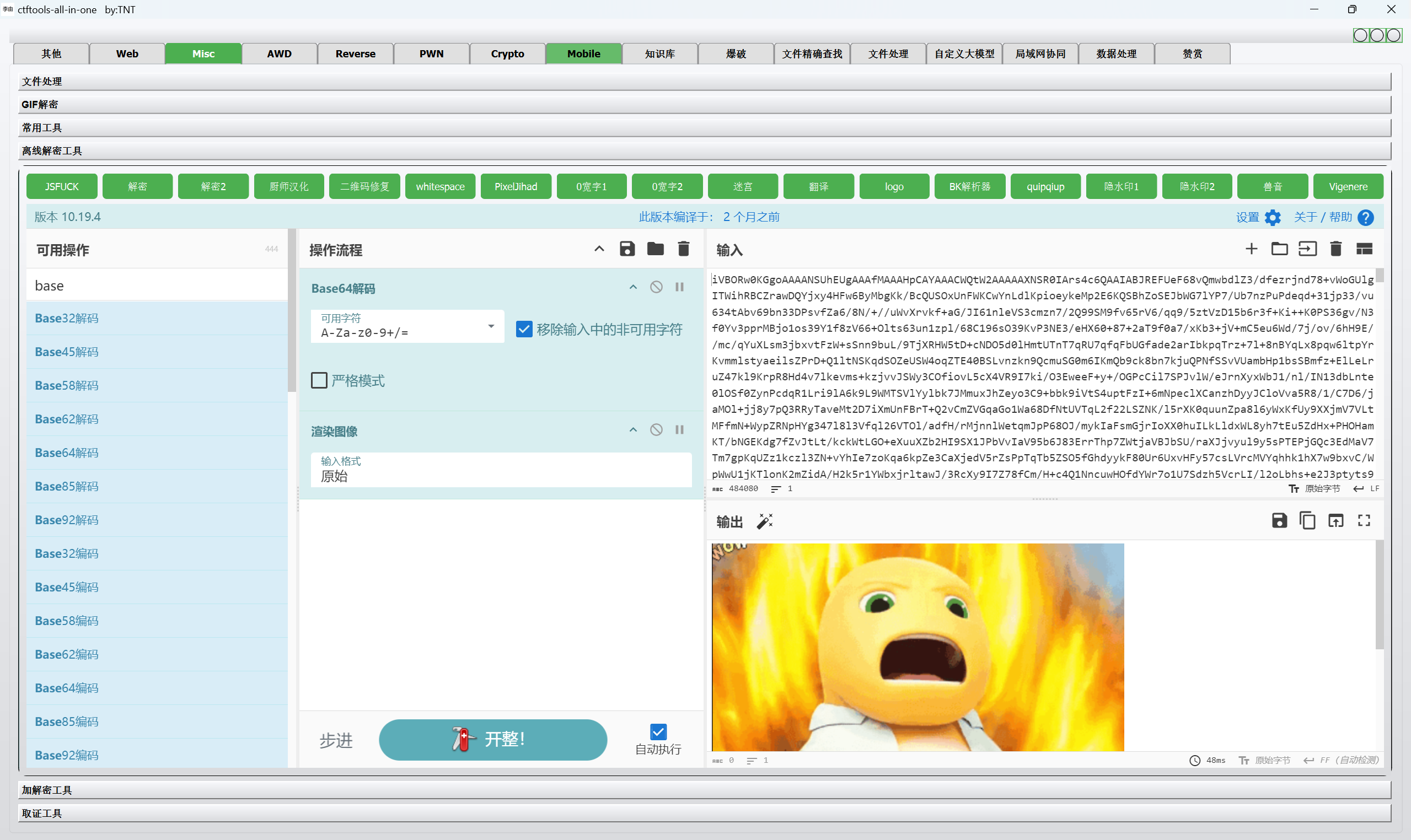This screenshot has height=840, width=1411.
Task: Toggle the 自动执行 checkbox
Action: (x=658, y=731)
